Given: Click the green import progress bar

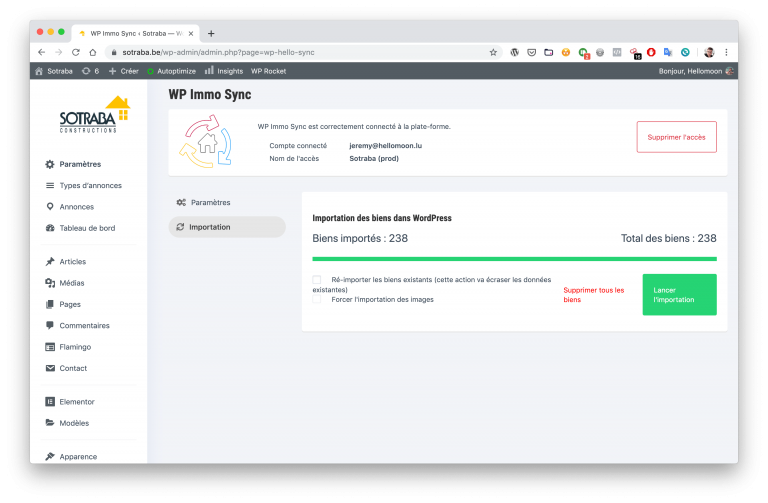Looking at the screenshot, I should (514, 259).
